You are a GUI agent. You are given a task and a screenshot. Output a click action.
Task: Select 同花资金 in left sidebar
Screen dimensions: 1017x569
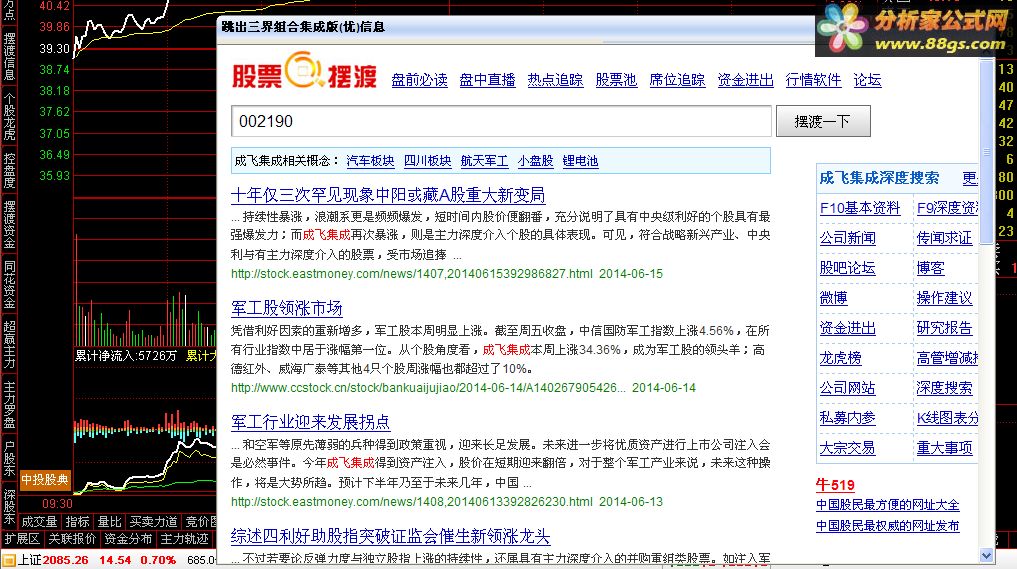[9, 284]
